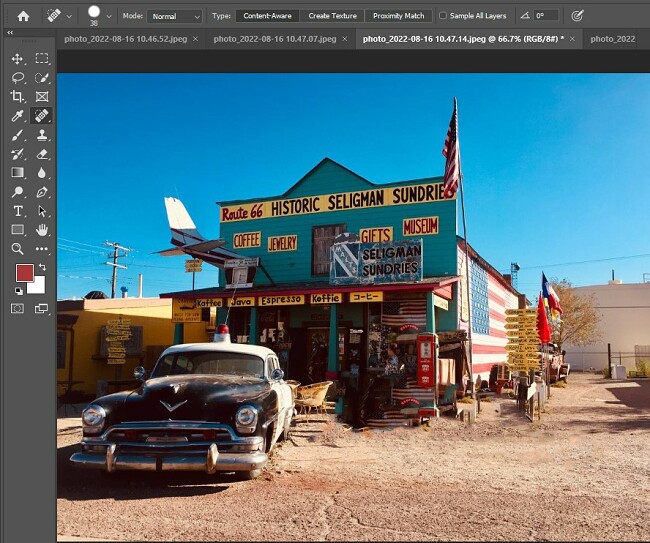Viewport: 650px width, 543px height.
Task: Select the Spot Healing Brush tool
Action: [41, 116]
